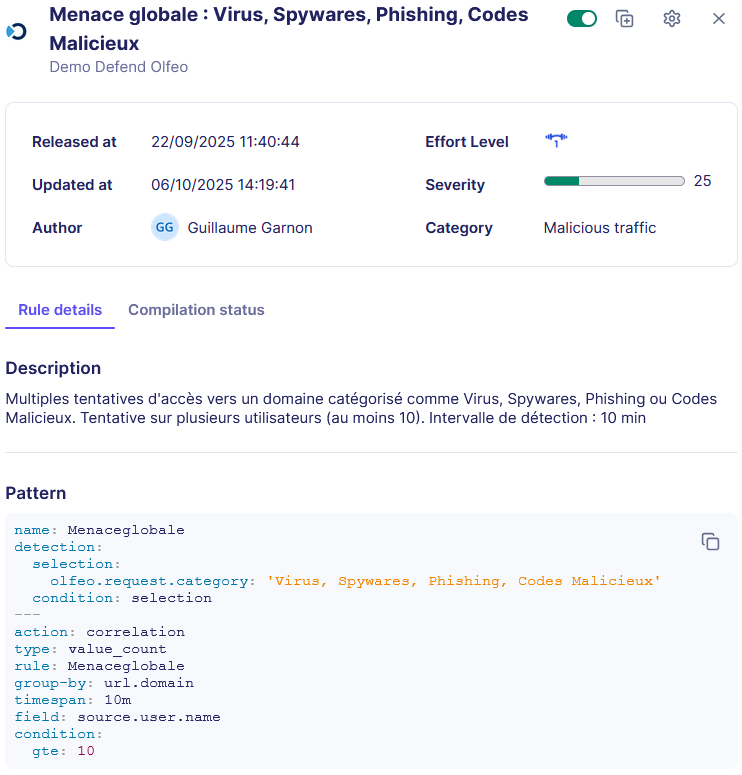Click the description paragraph text

(360, 408)
